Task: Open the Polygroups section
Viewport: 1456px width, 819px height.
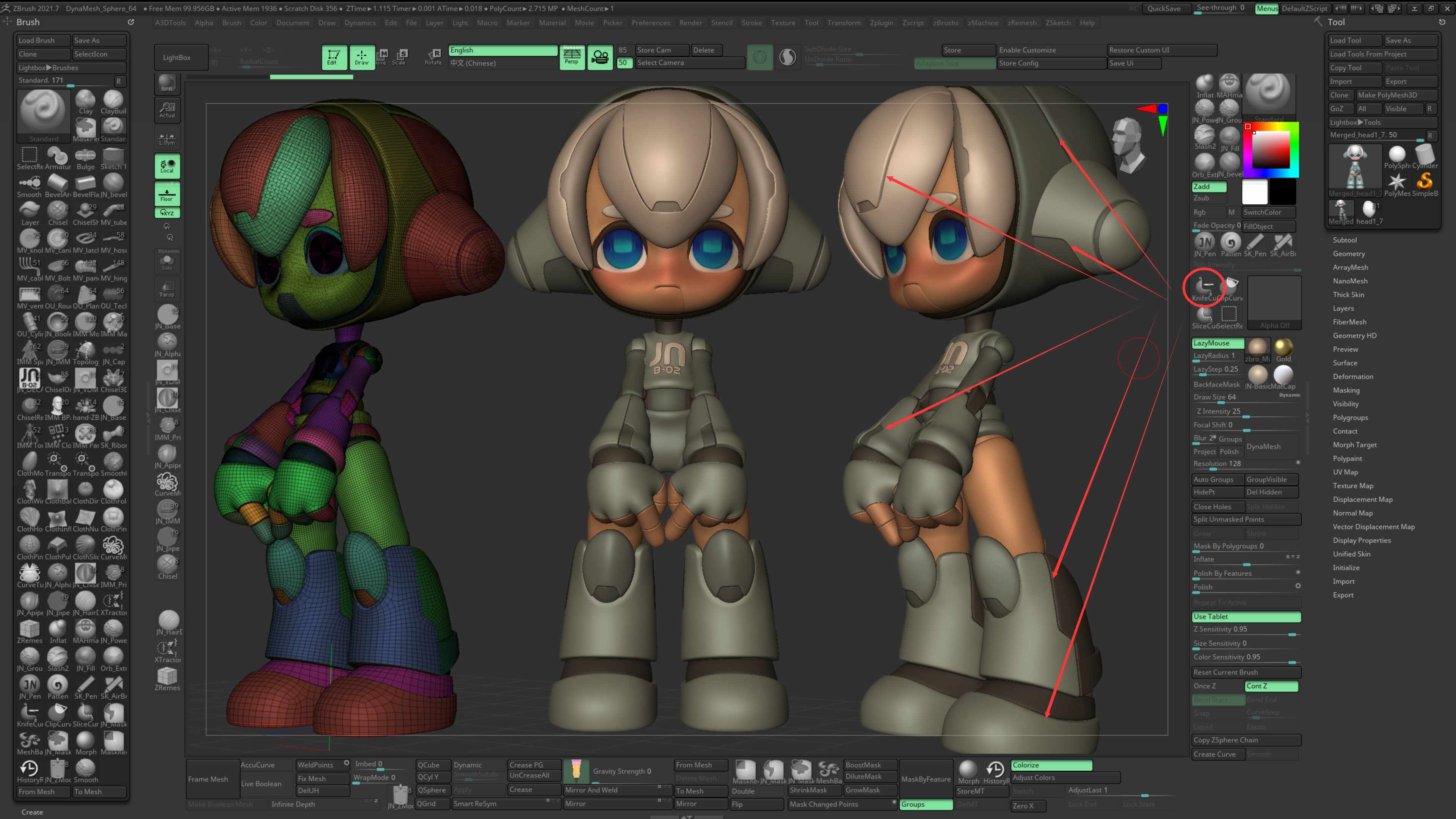Action: coord(1350,417)
